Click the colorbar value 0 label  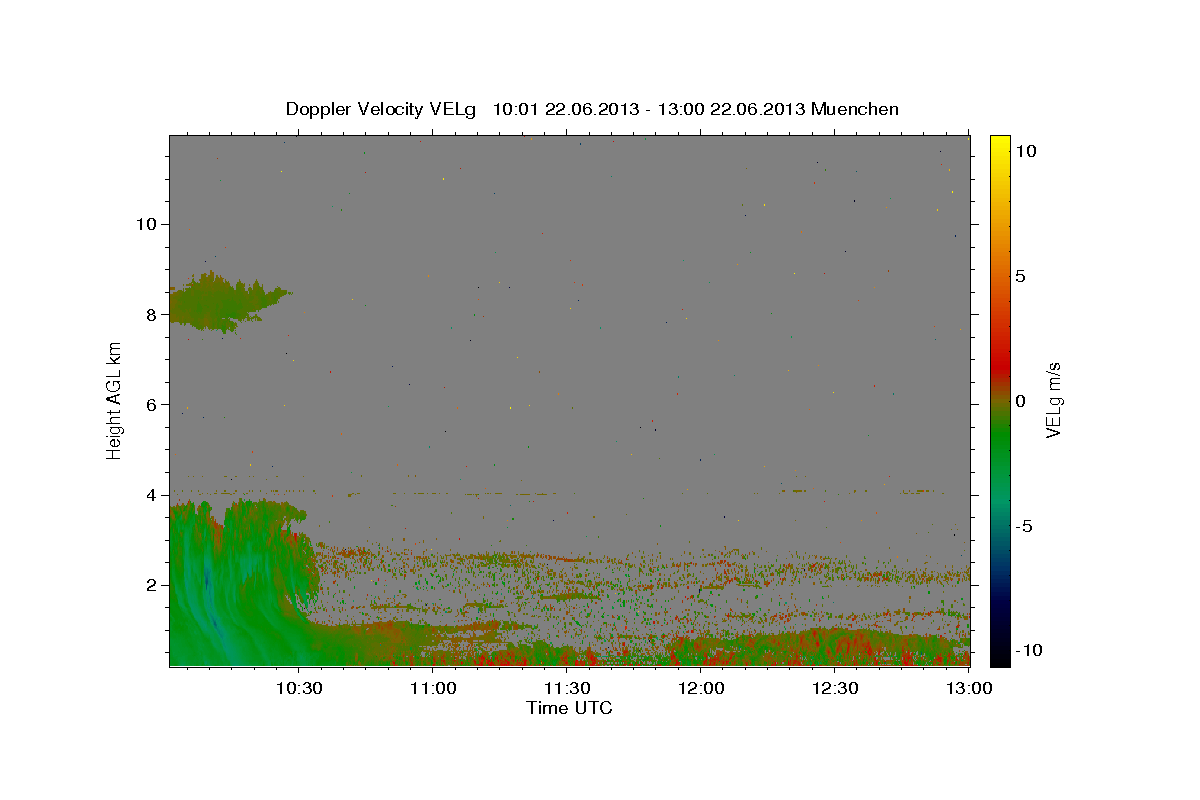point(1021,401)
